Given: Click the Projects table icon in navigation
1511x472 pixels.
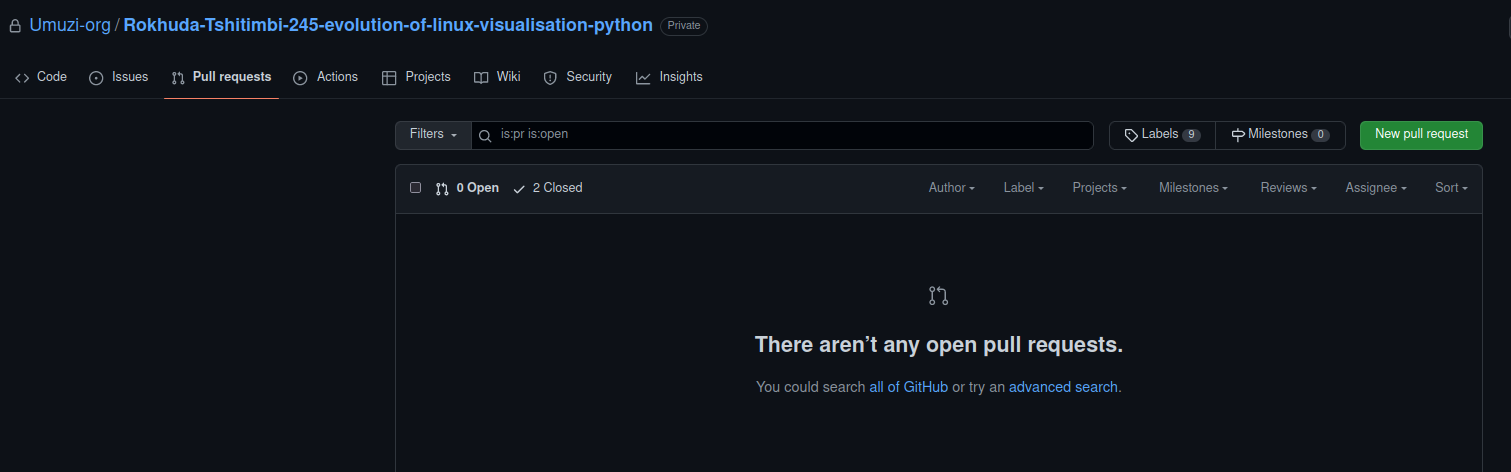Looking at the screenshot, I should [389, 78].
